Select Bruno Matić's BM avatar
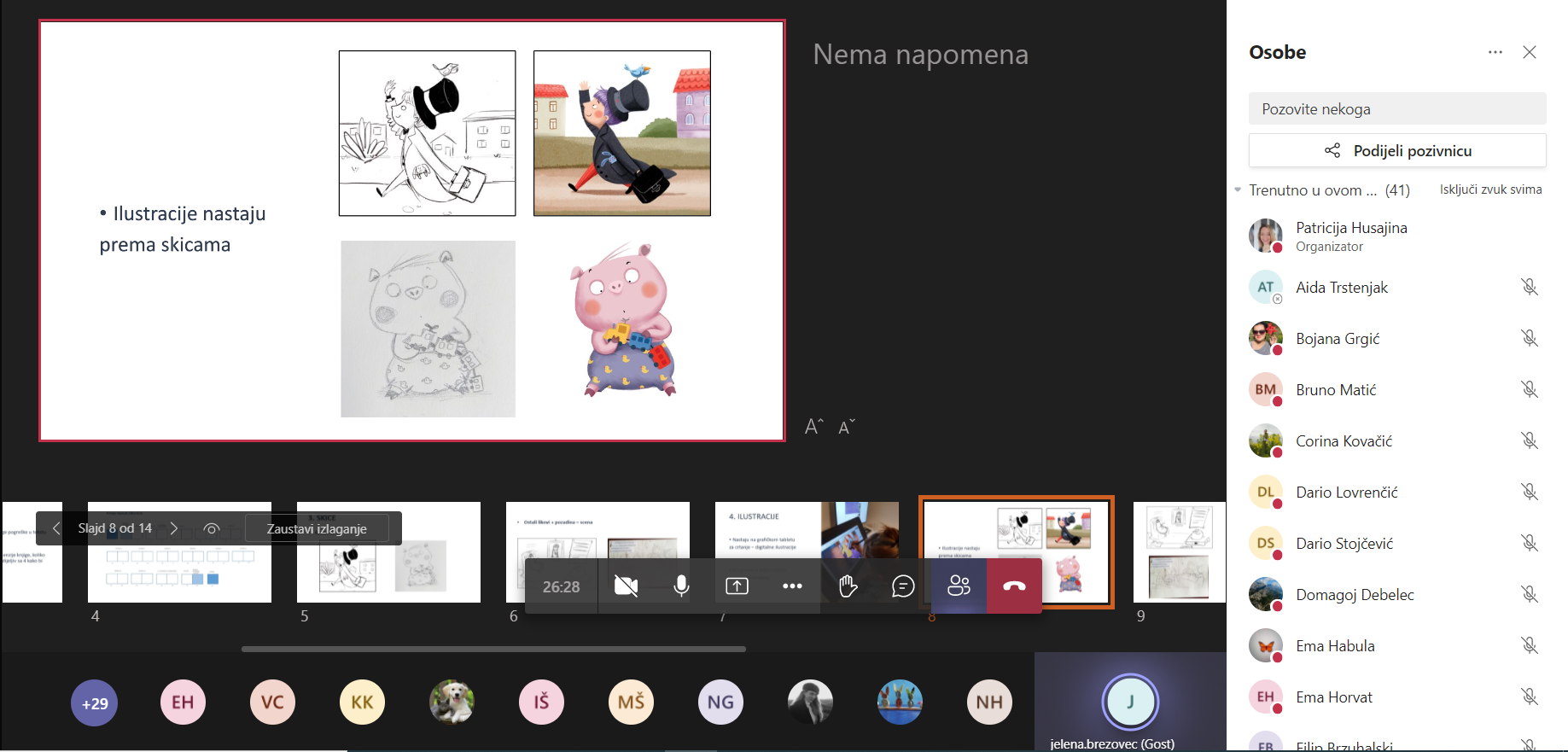 point(1266,389)
